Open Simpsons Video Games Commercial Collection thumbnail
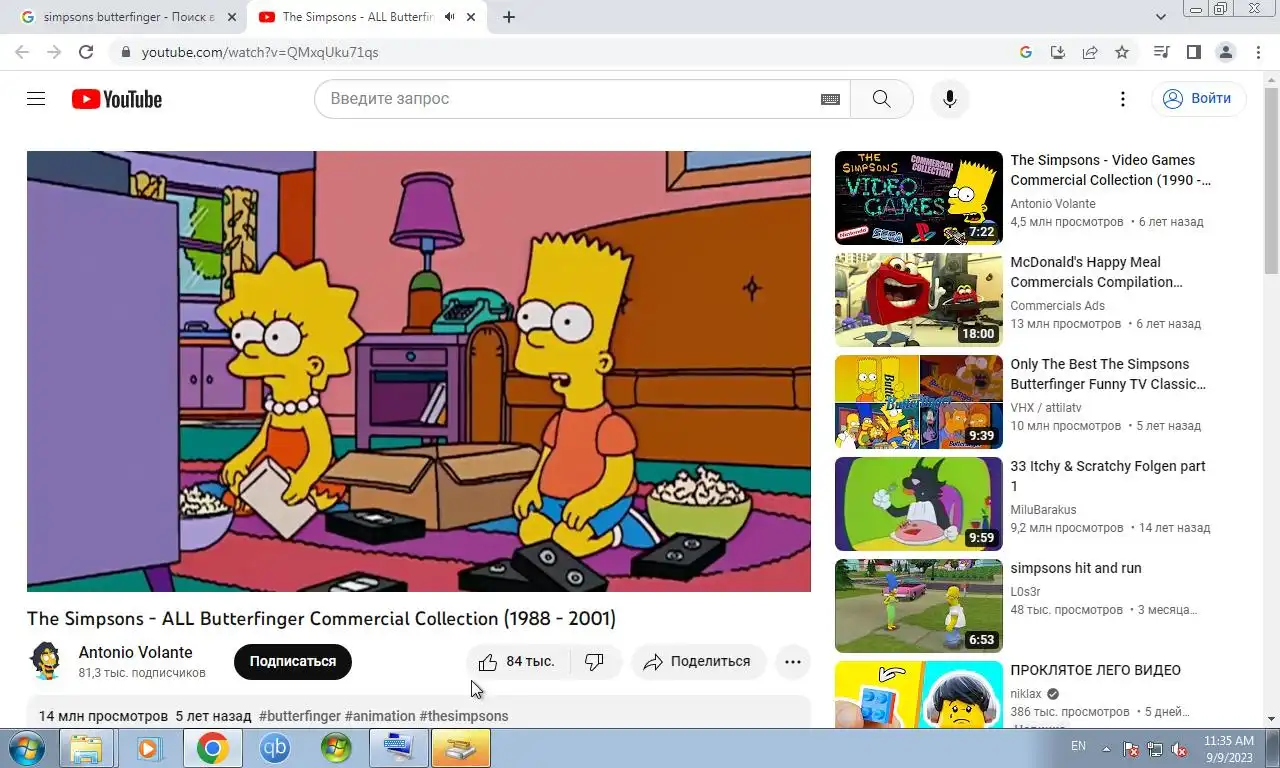 pyautogui.click(x=918, y=198)
